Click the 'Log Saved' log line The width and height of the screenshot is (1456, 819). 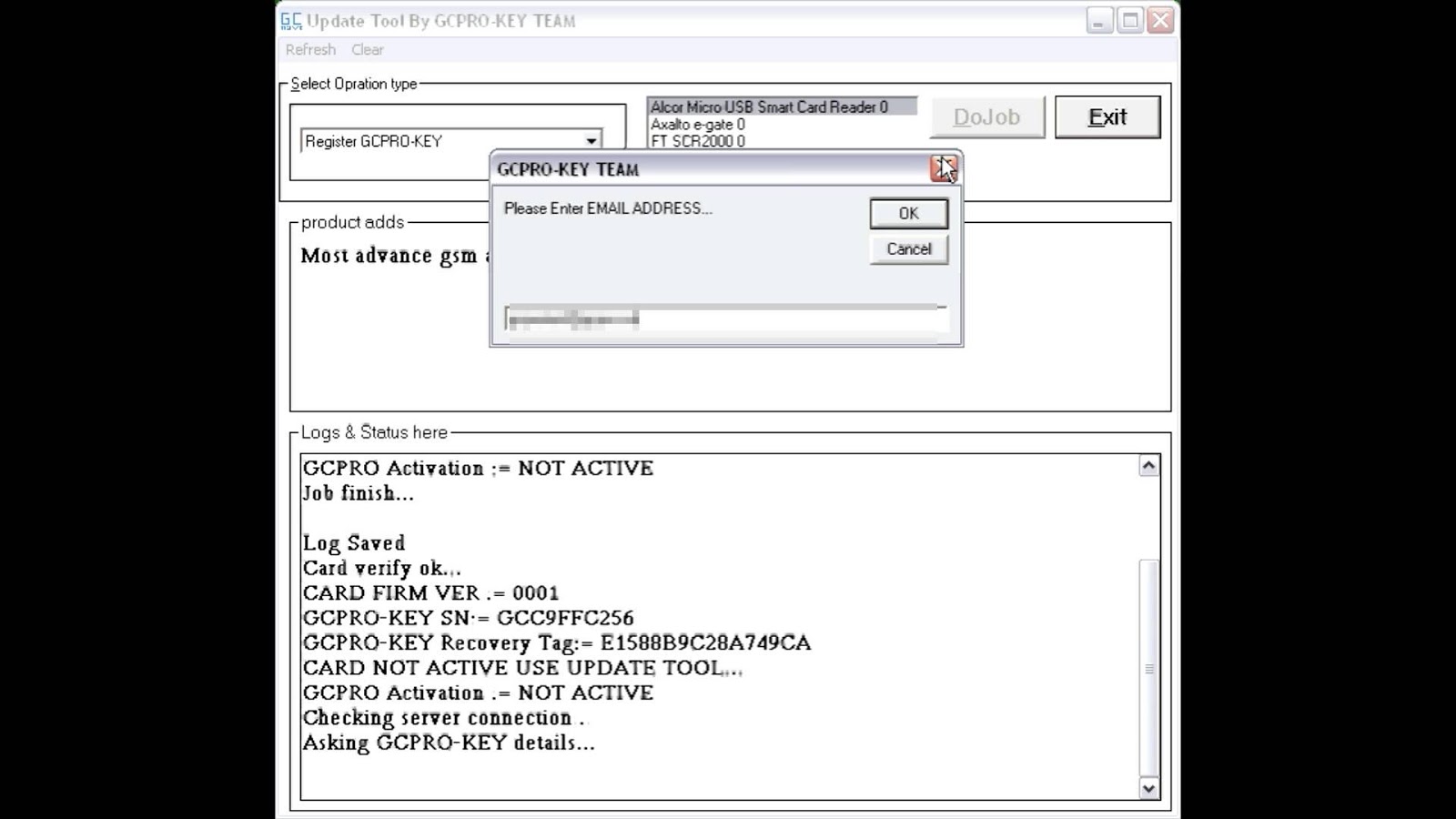pos(354,543)
